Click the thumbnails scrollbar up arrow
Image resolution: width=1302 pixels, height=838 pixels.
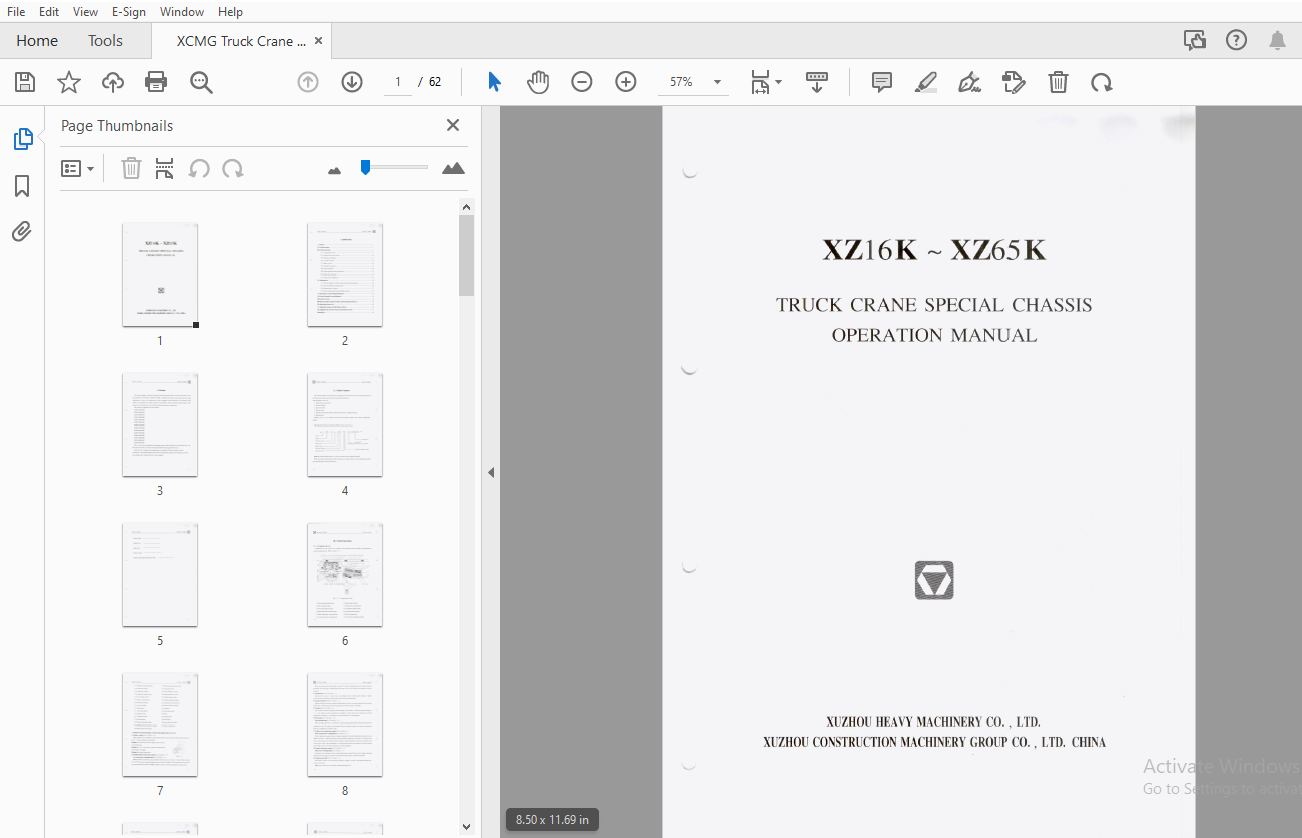tap(466, 206)
